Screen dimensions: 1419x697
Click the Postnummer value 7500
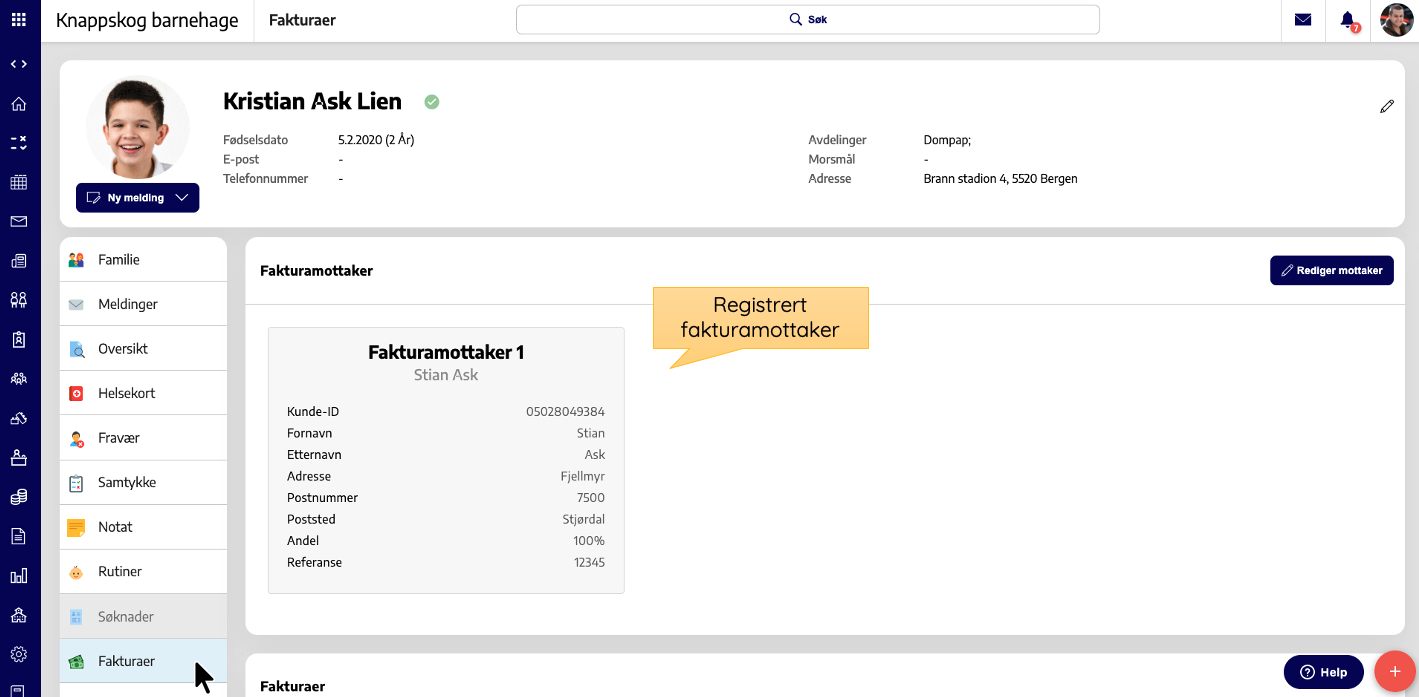pos(590,498)
